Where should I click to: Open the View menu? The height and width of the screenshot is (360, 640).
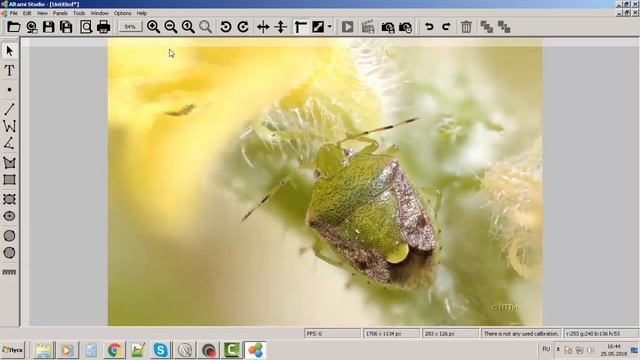pyautogui.click(x=42, y=13)
